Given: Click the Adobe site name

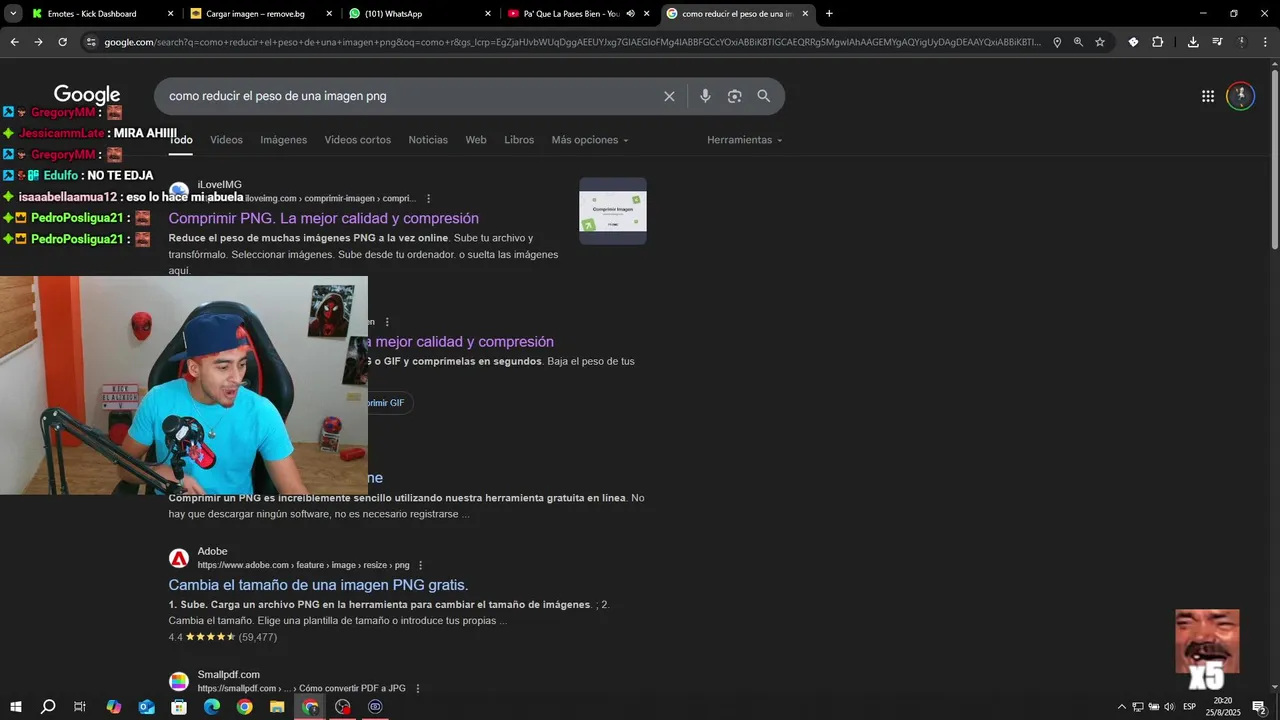Looking at the screenshot, I should pos(212,551).
